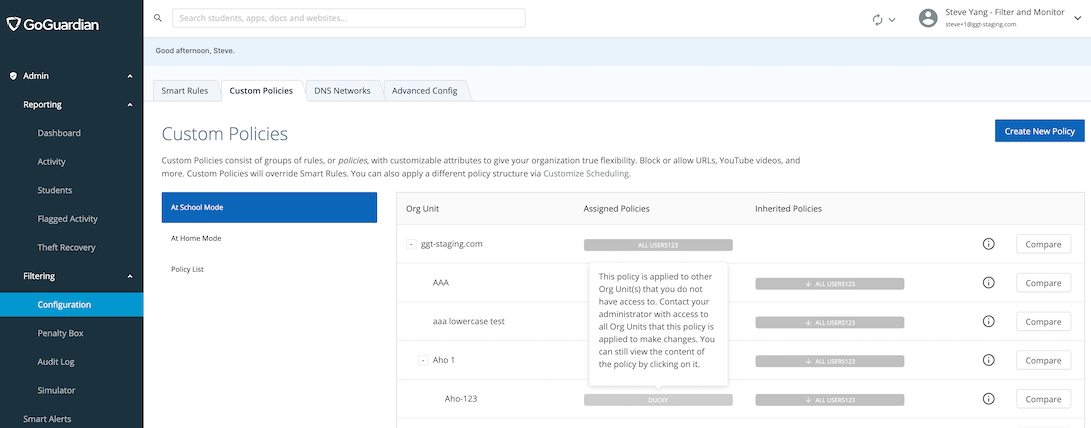Click the GoGuardian shield logo
This screenshot has height=428, width=1091.
pos(14,24)
